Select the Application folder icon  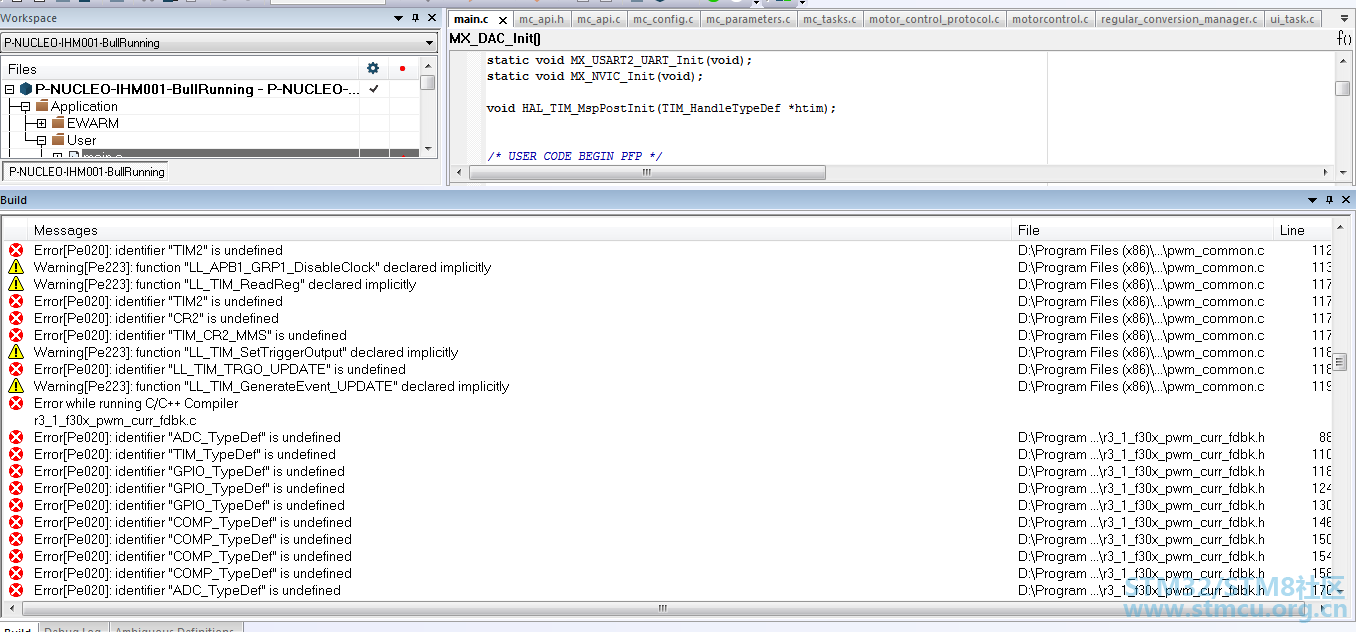(x=42, y=106)
